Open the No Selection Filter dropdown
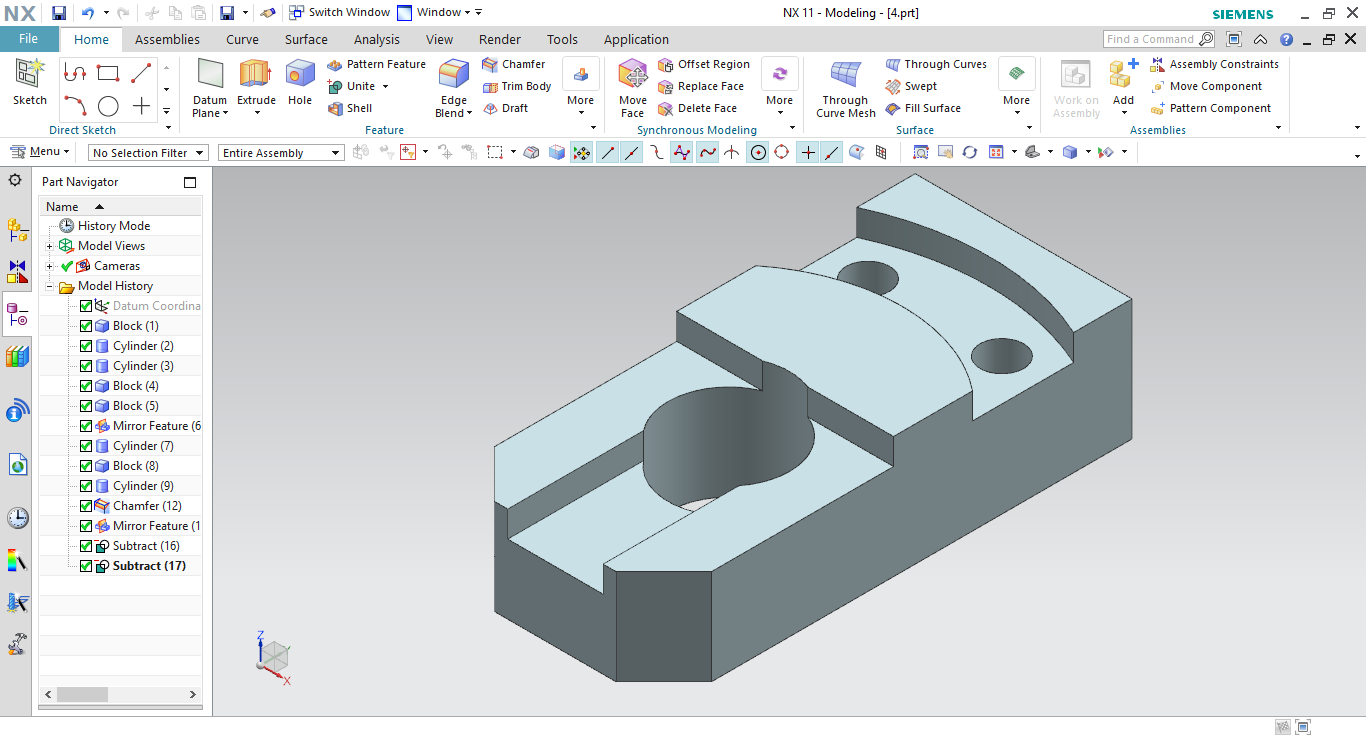Image resolution: width=1366 pixels, height=738 pixels. click(x=148, y=153)
